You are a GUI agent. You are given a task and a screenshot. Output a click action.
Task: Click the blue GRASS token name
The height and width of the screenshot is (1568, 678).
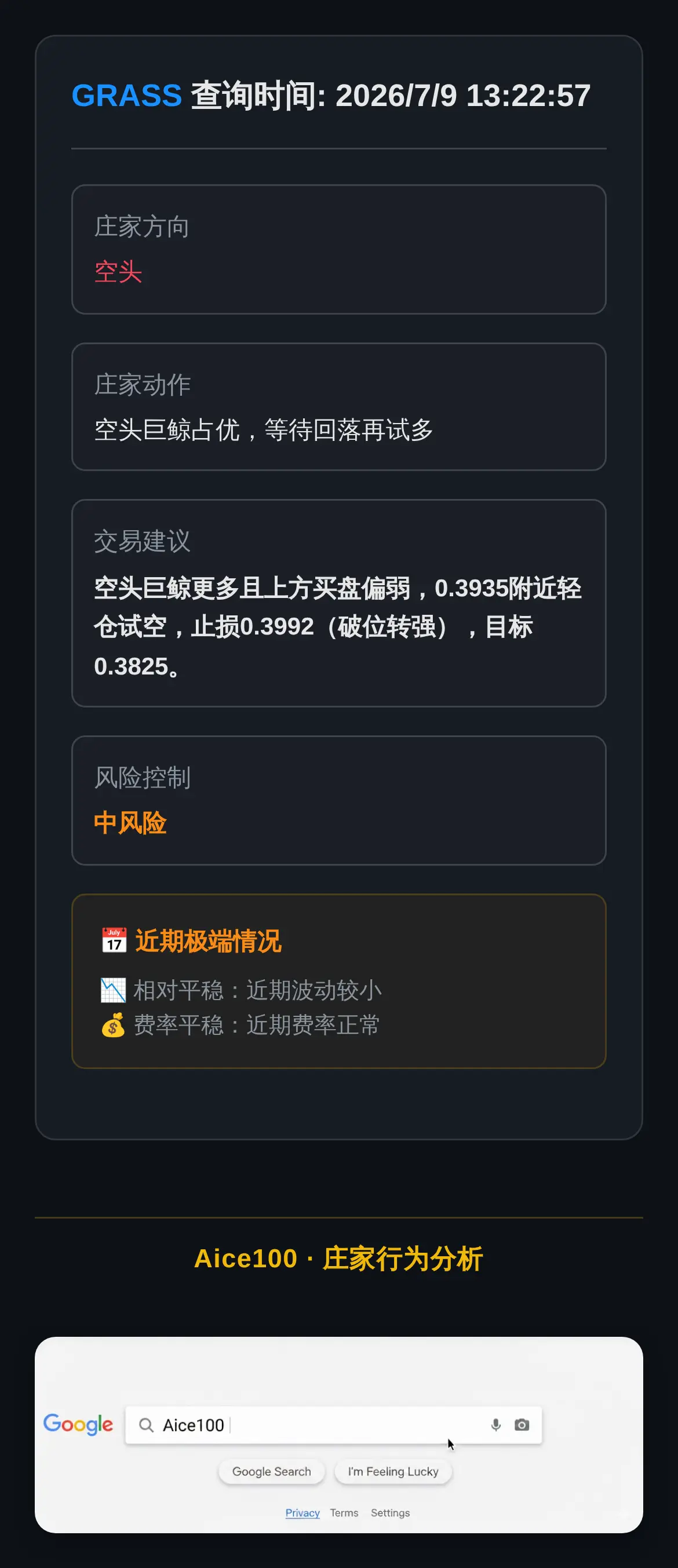click(x=126, y=96)
